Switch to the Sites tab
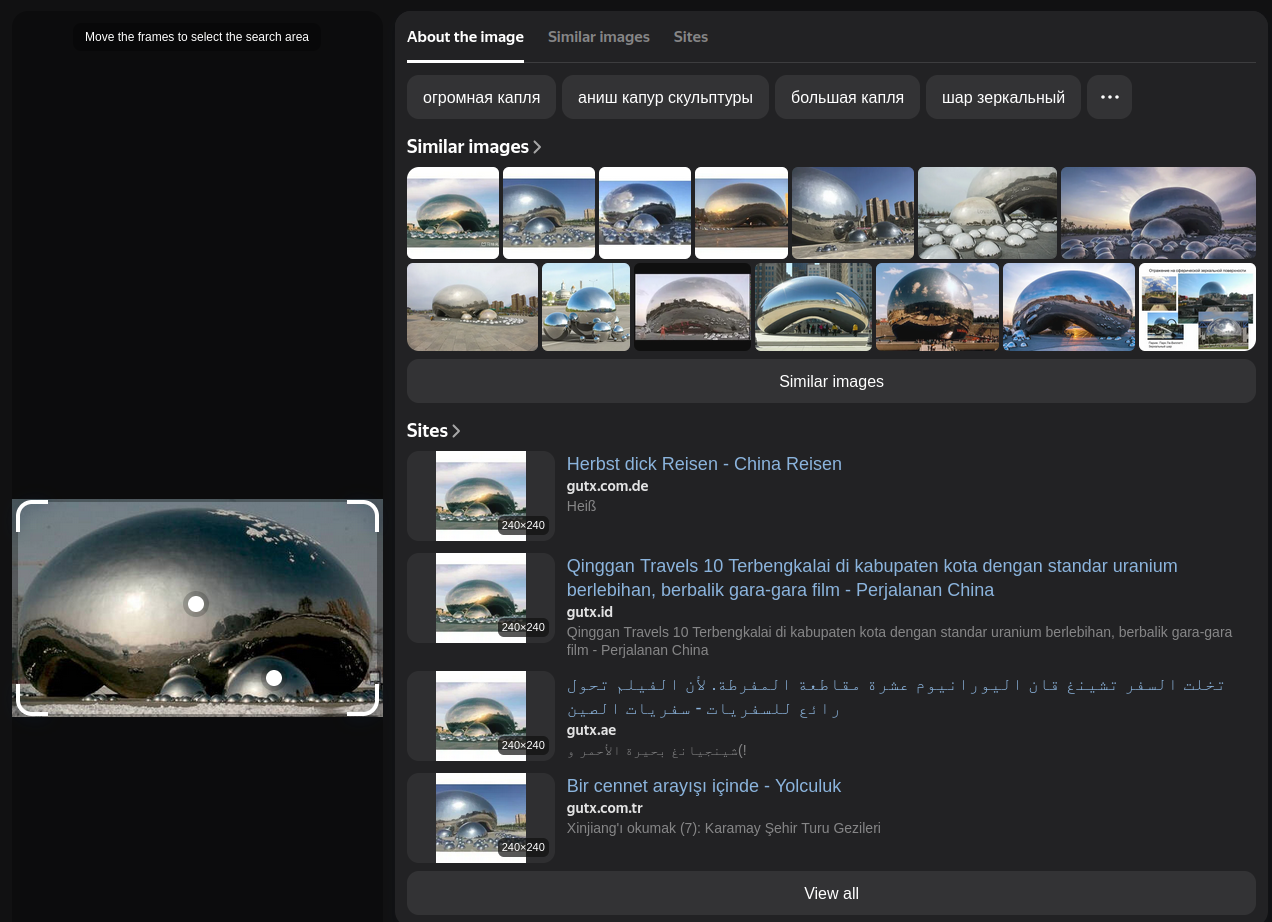The height and width of the screenshot is (922, 1272). tap(691, 37)
